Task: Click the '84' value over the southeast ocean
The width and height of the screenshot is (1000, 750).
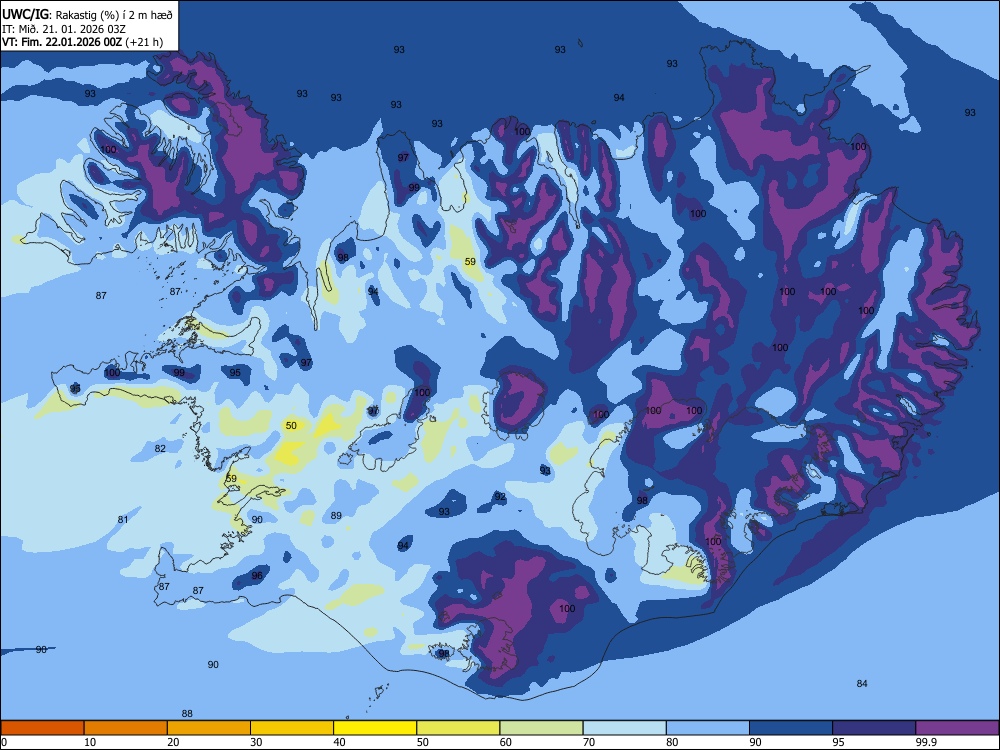Action: coord(862,684)
